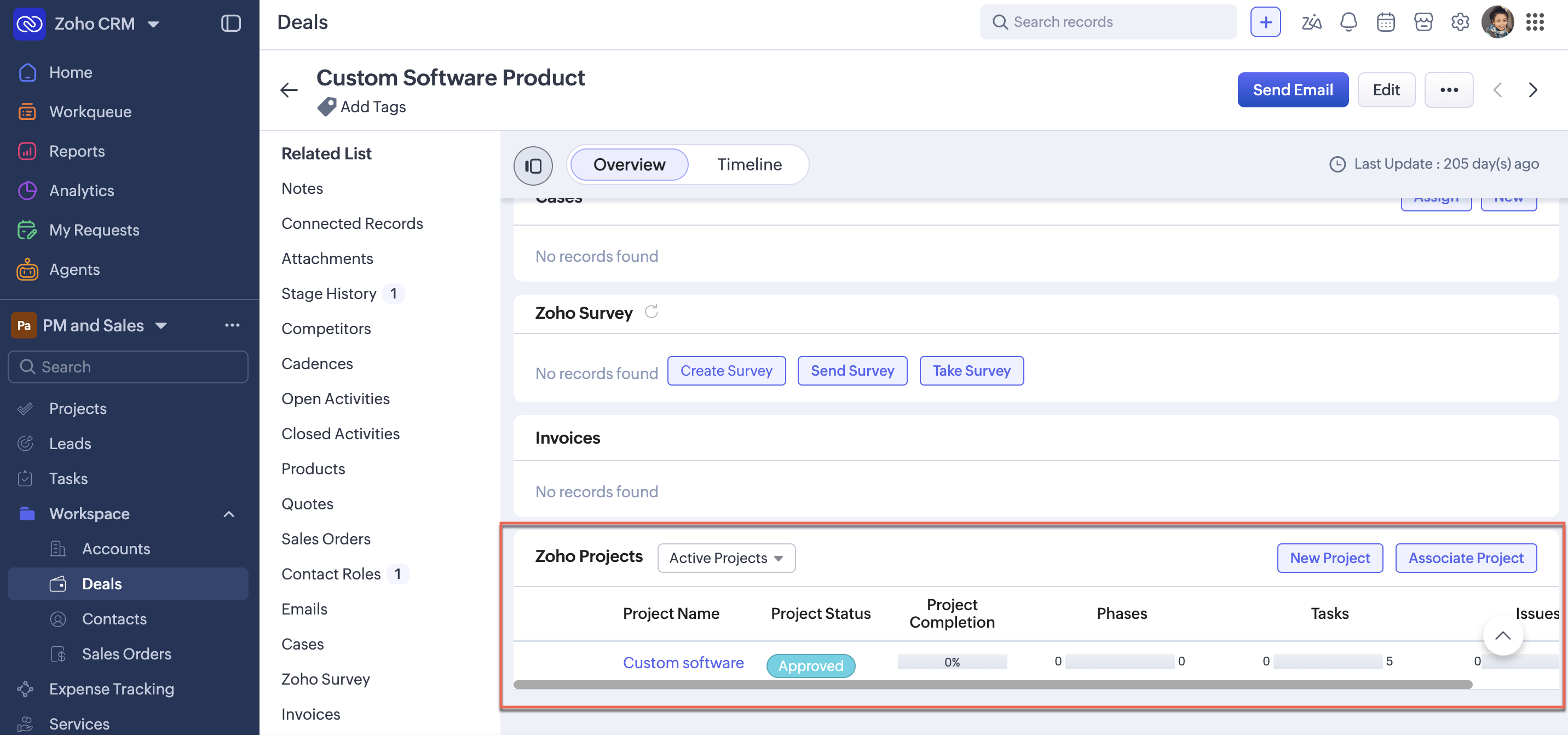This screenshot has height=735, width=1568.
Task: Click the Zoho CRM logo icon
Action: pos(29,23)
